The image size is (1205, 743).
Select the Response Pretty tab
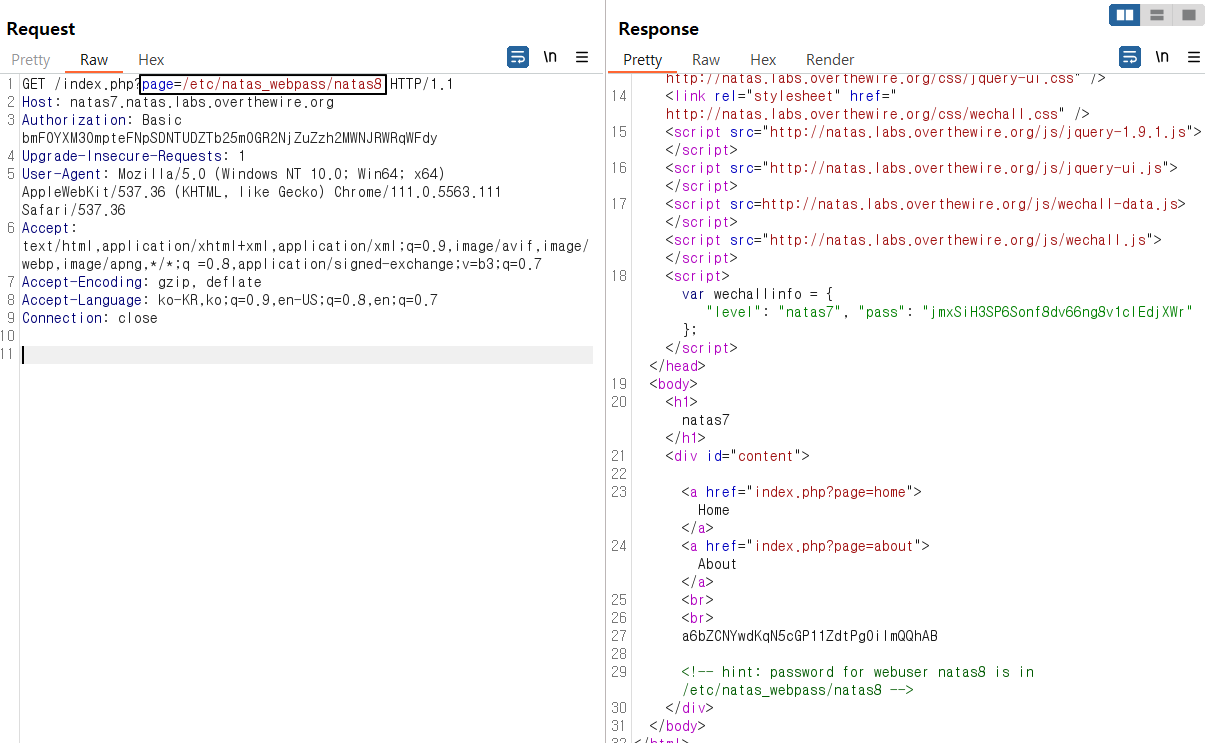643,60
